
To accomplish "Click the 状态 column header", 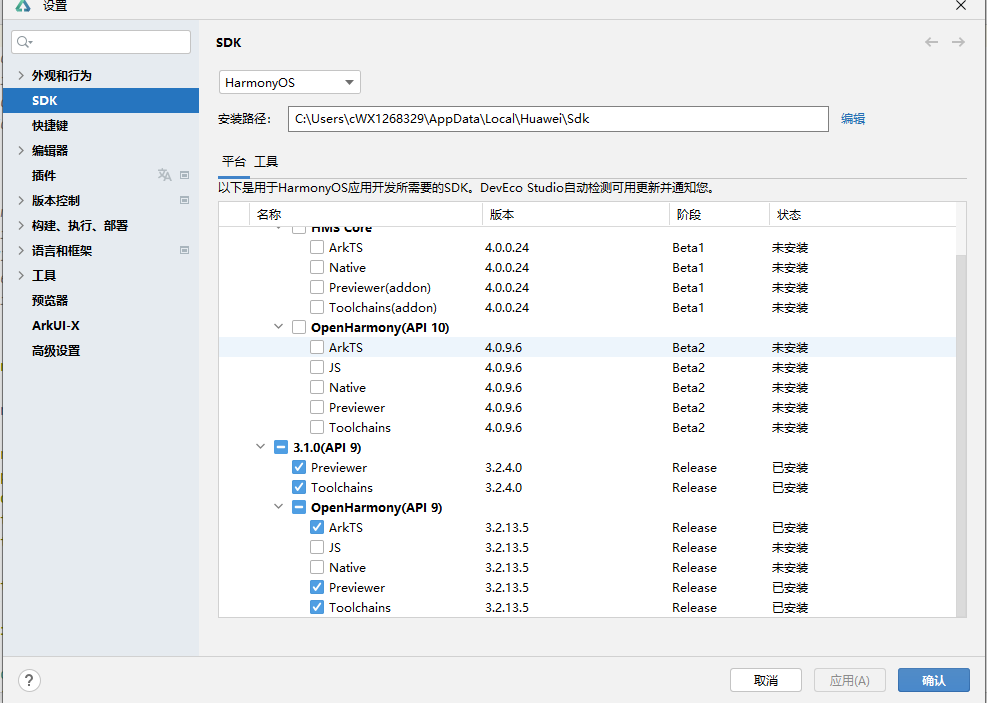I will click(x=862, y=215).
